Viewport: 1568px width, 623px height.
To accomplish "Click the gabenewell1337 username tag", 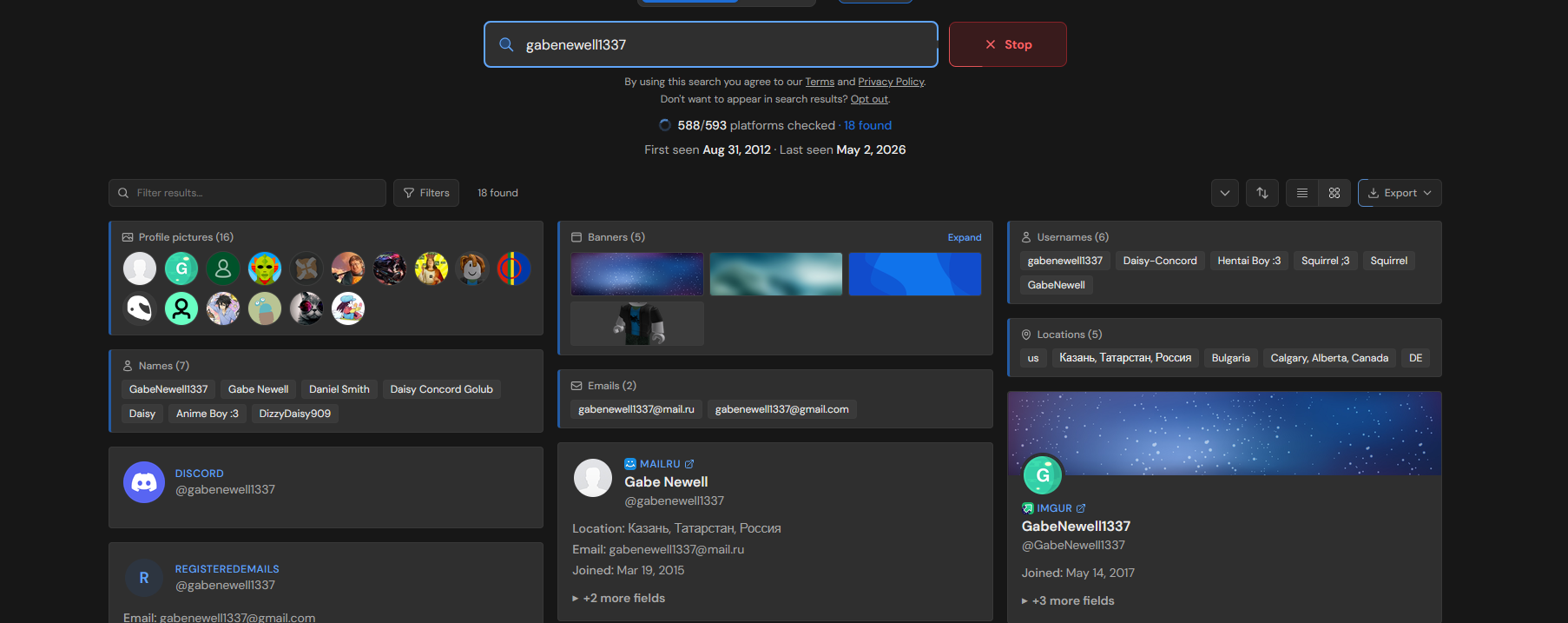I will pos(1065,261).
